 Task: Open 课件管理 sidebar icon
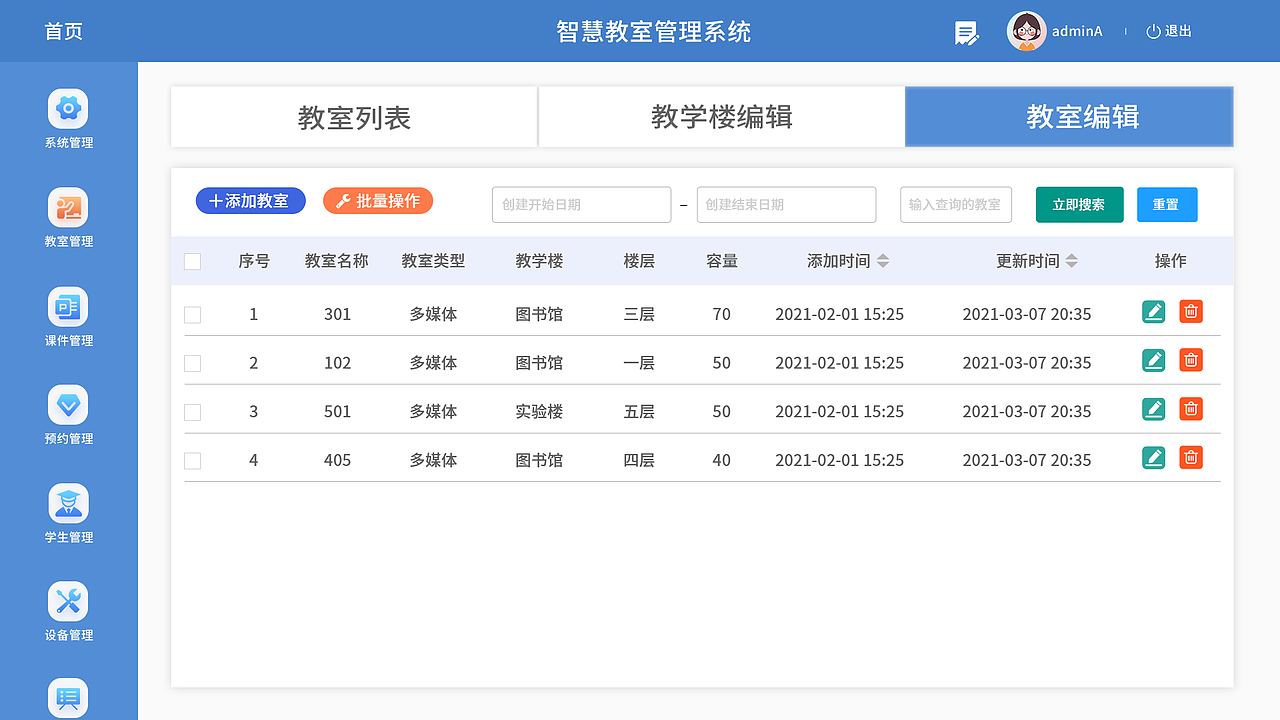tap(68, 306)
